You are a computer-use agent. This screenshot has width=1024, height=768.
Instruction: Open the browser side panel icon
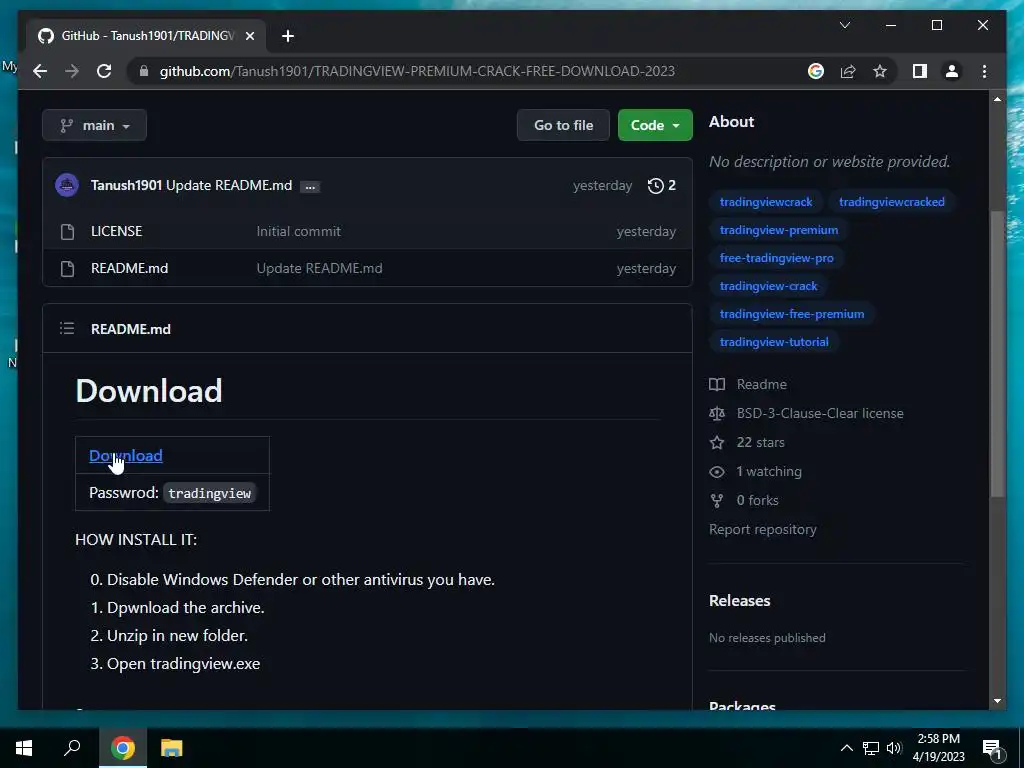tap(920, 71)
